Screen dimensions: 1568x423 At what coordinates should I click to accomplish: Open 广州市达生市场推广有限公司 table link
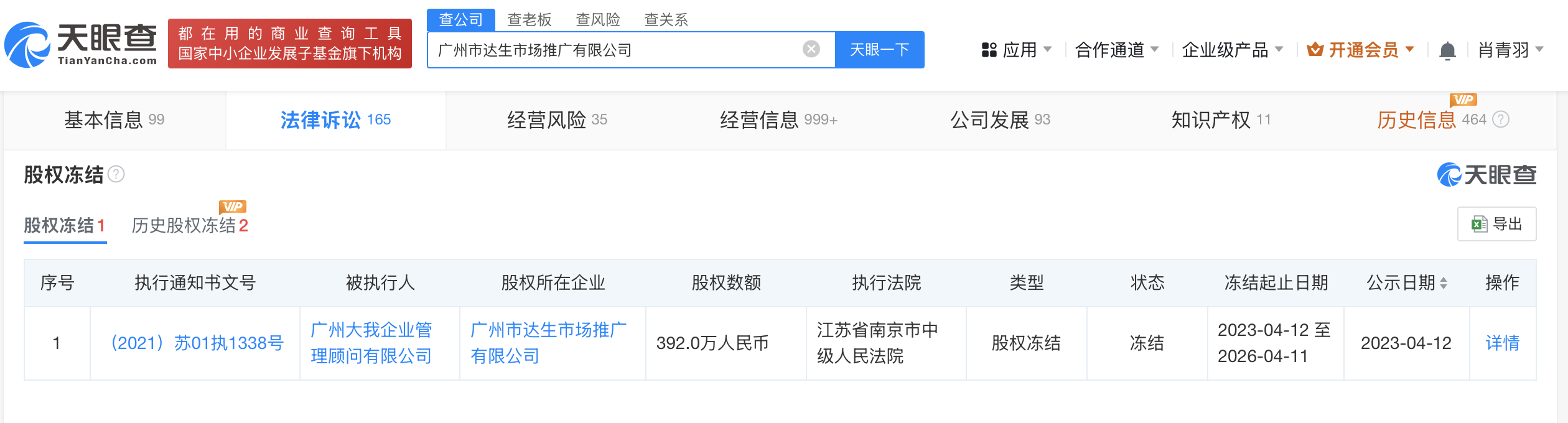[549, 343]
